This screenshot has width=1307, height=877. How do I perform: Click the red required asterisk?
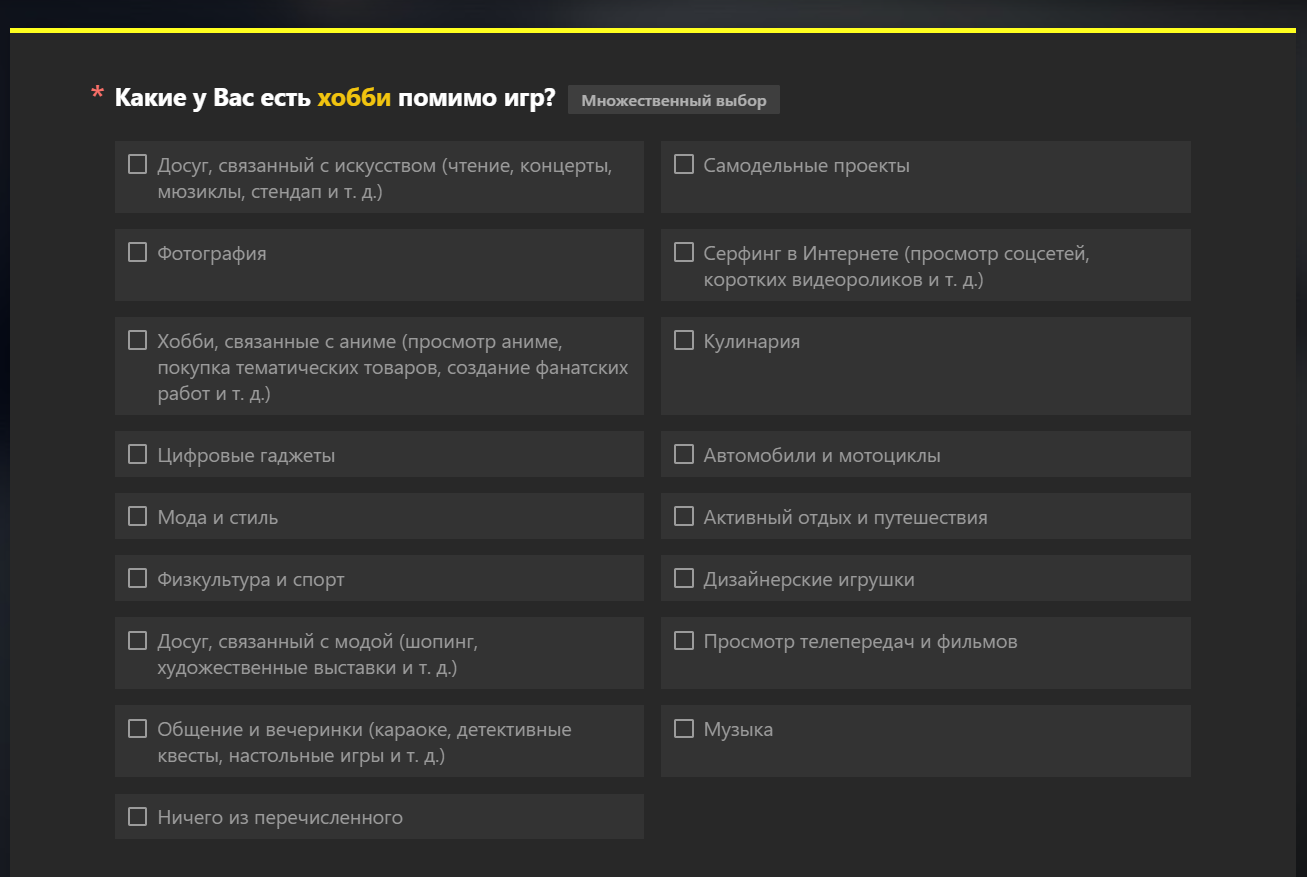coord(97,96)
